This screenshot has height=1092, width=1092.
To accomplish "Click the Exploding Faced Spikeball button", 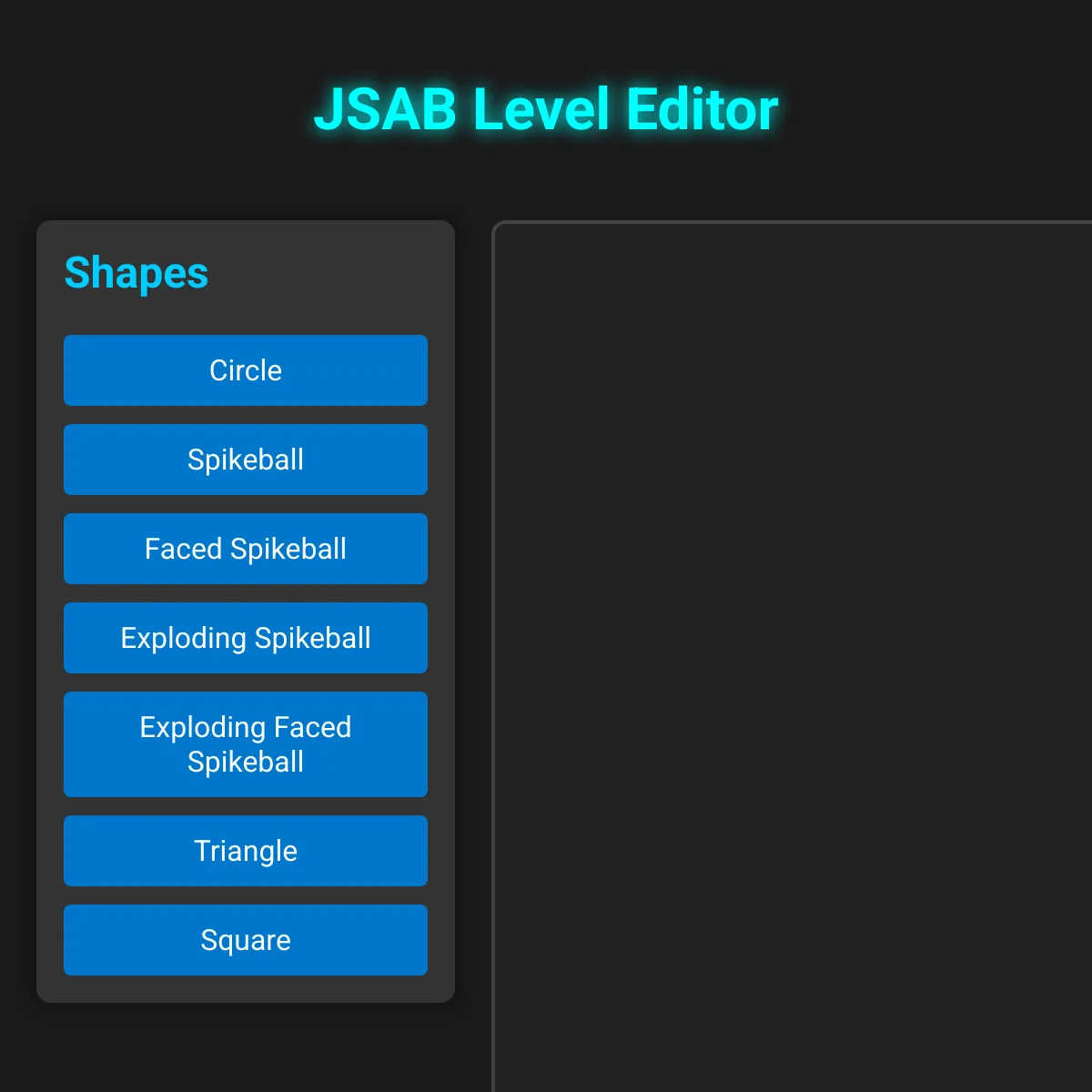I will 246,744.
